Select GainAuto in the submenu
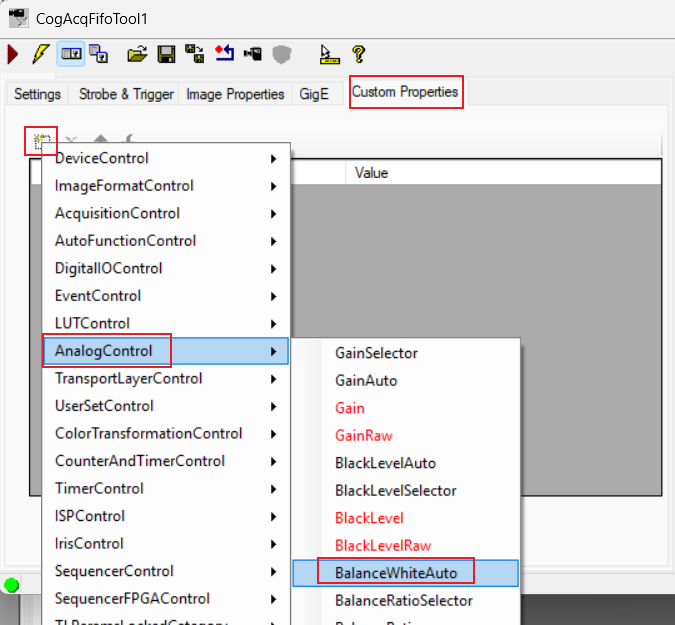This screenshot has height=625, width=675. tap(406, 381)
